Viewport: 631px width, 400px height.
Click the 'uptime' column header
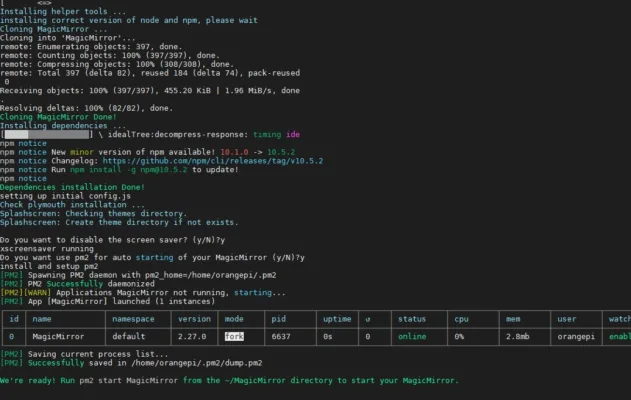(337, 319)
